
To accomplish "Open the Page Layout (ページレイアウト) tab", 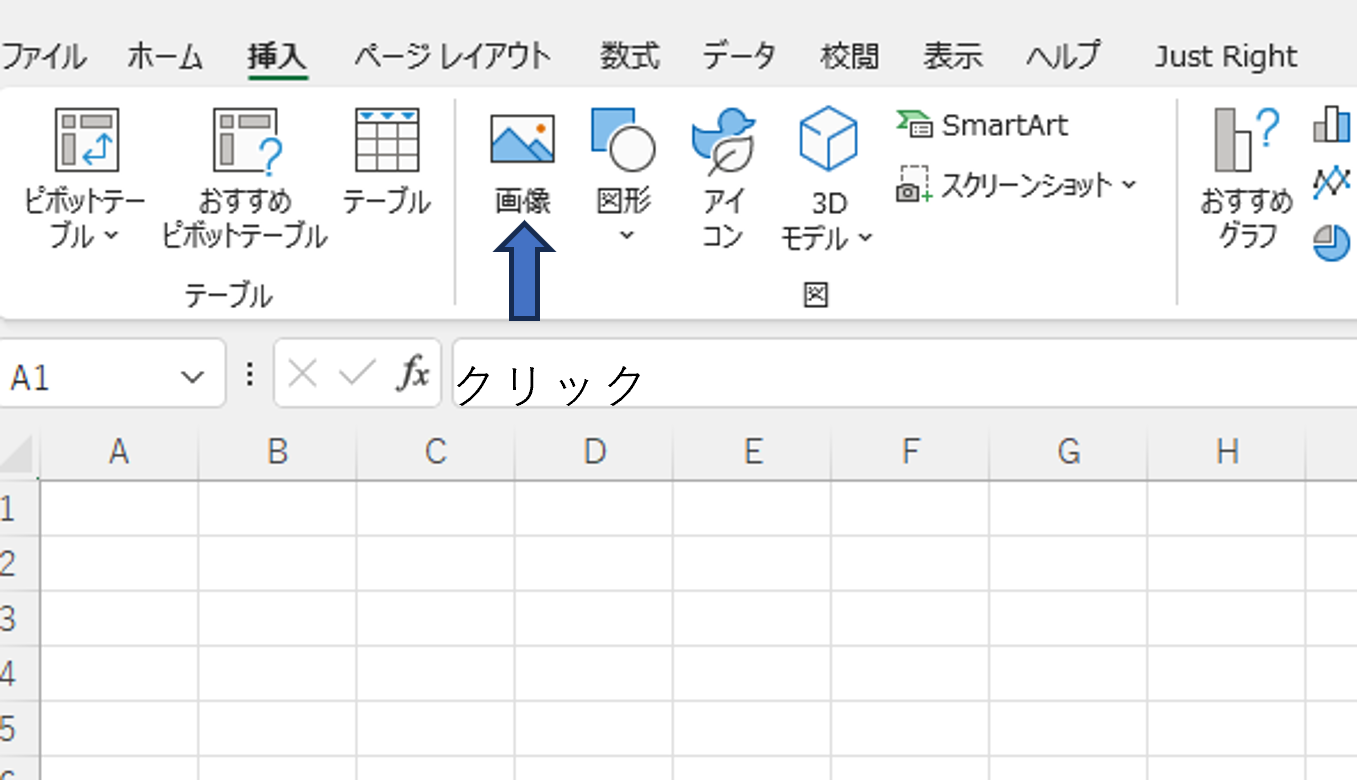I will pos(452,55).
